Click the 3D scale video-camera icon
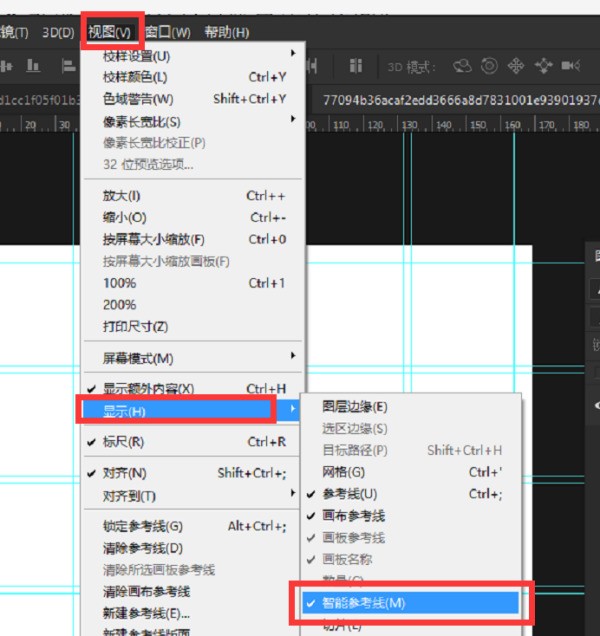This screenshot has height=636, width=600. 571,66
